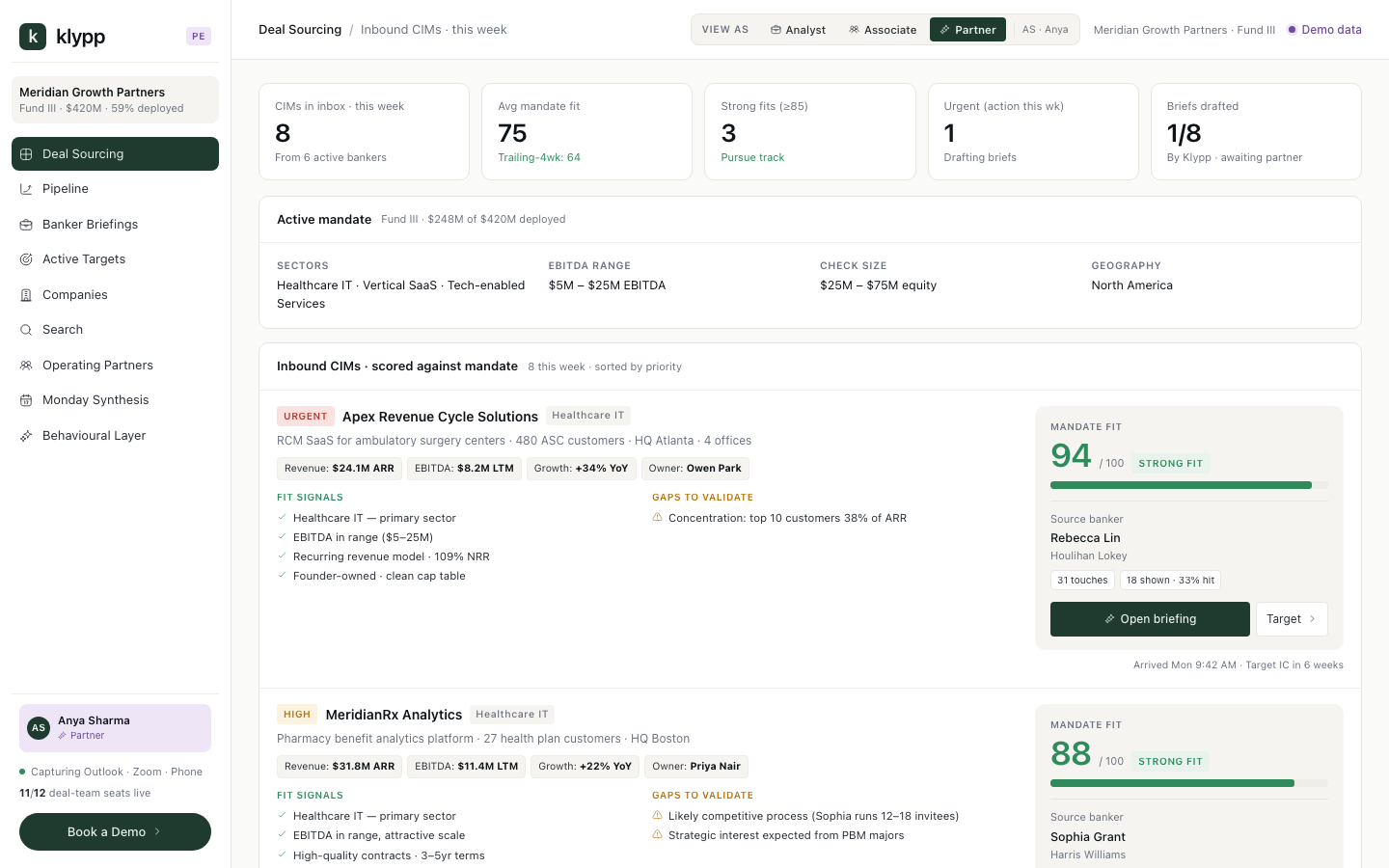Click the CIMs in inbox stat card
Screen dimensions: 1389x868
point(364,131)
